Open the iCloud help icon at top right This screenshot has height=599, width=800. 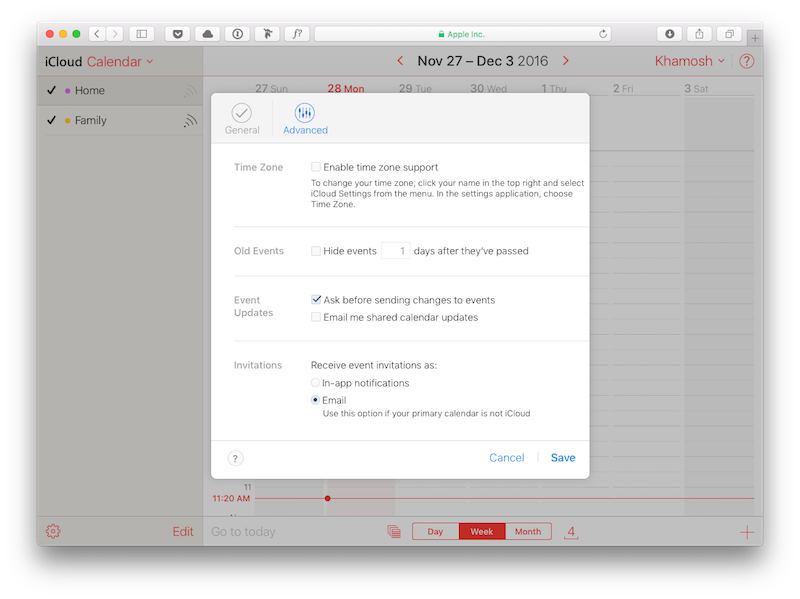pos(746,61)
